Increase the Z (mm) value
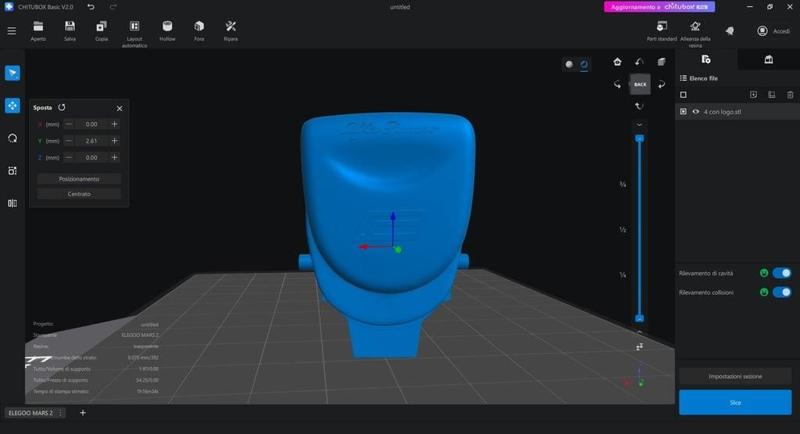The width and height of the screenshot is (800, 434). (114, 158)
